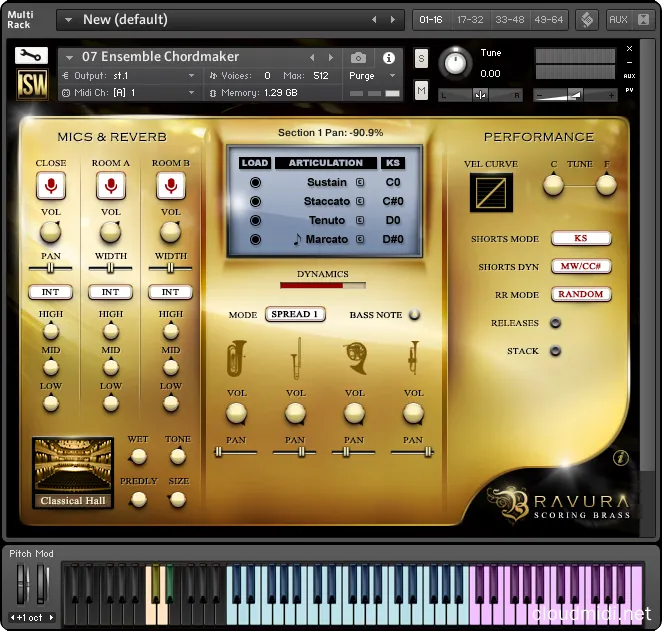Toggle the ROOM A microphone button
The image size is (662, 631).
click(x=111, y=185)
